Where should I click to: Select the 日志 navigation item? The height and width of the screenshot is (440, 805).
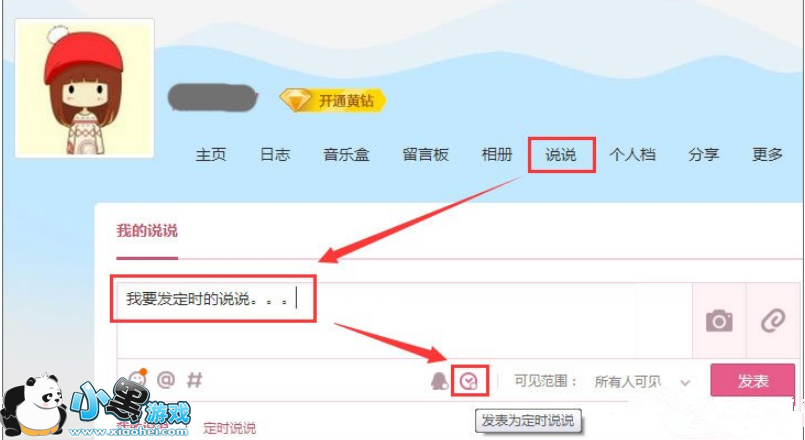tap(275, 155)
